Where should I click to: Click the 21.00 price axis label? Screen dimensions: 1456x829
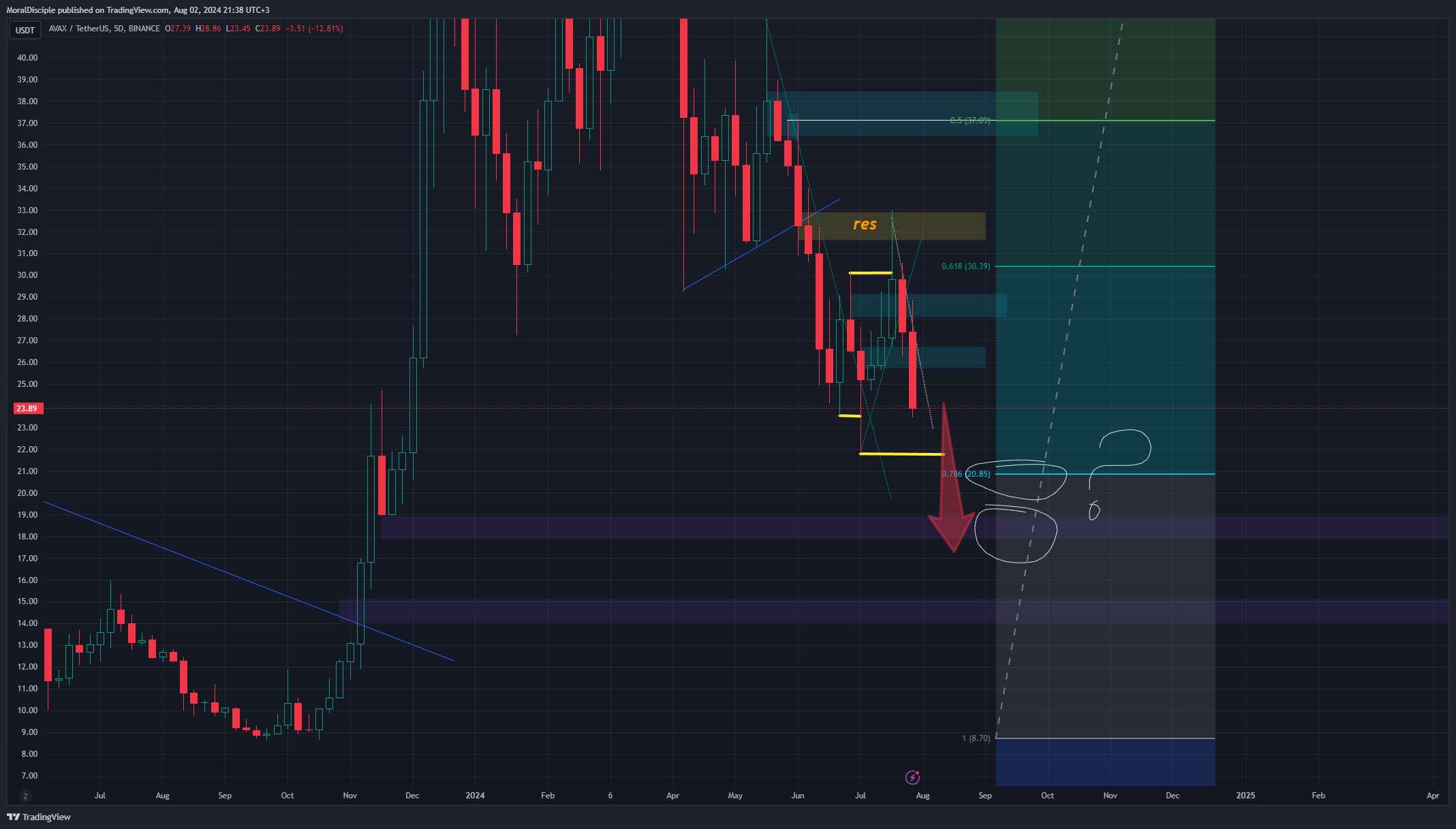[27, 471]
